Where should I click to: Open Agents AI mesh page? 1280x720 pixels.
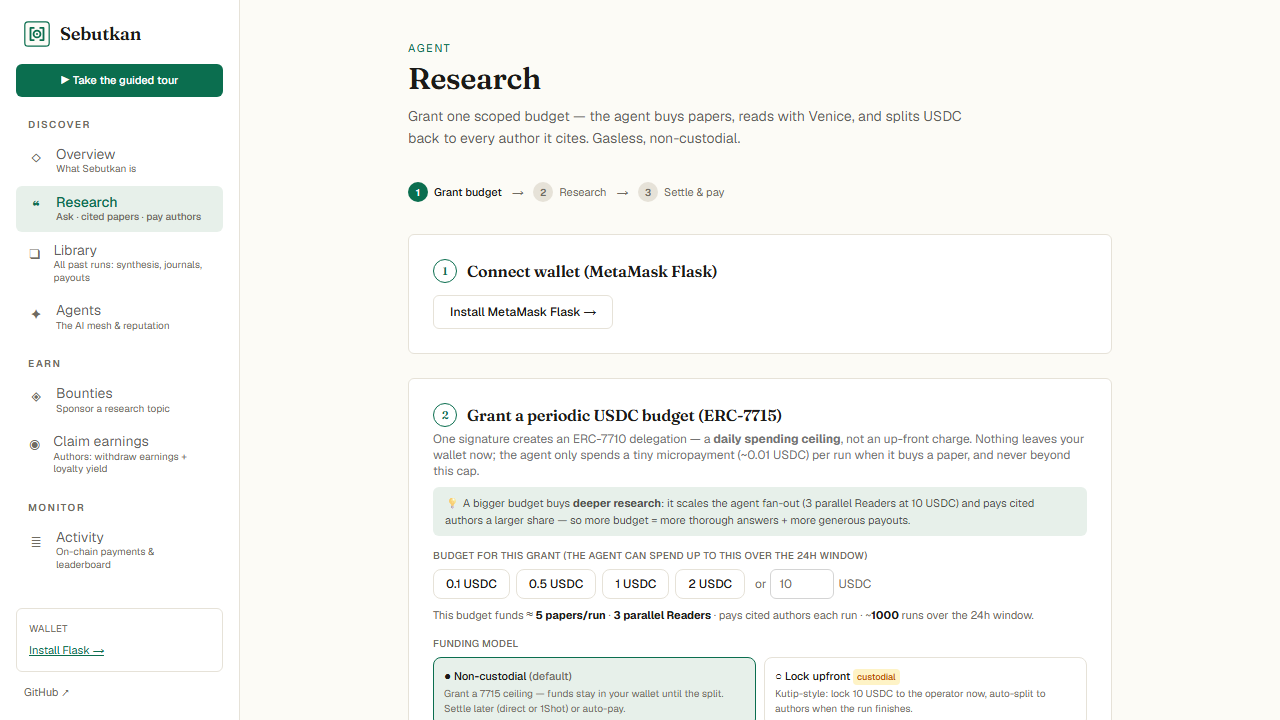click(x=119, y=317)
